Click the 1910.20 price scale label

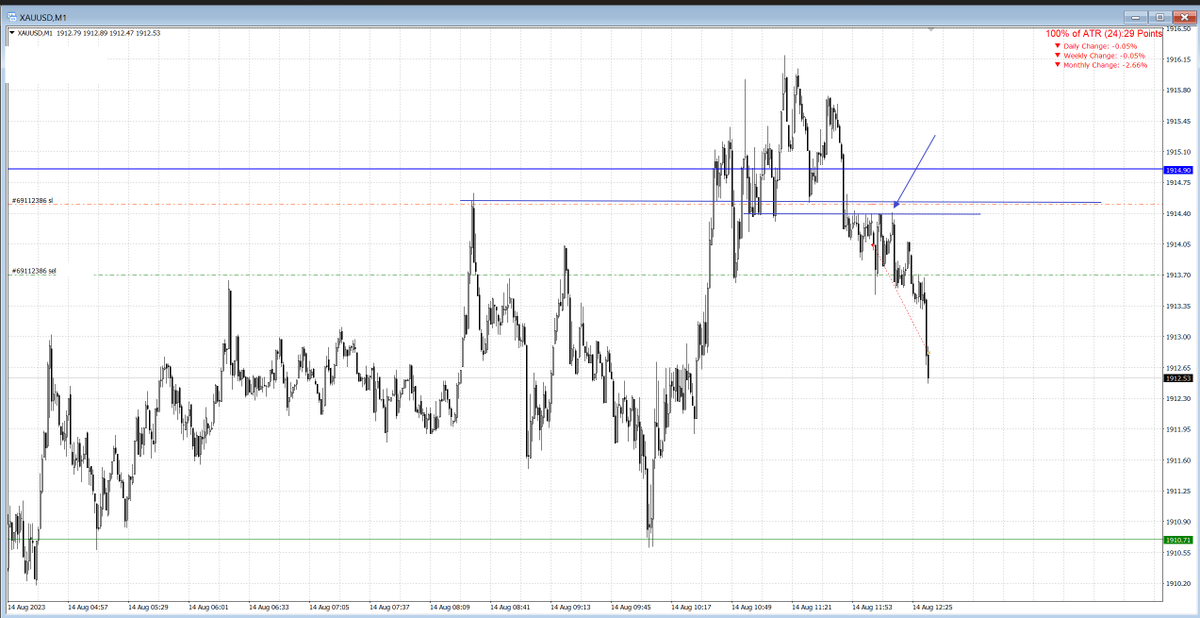1179,583
